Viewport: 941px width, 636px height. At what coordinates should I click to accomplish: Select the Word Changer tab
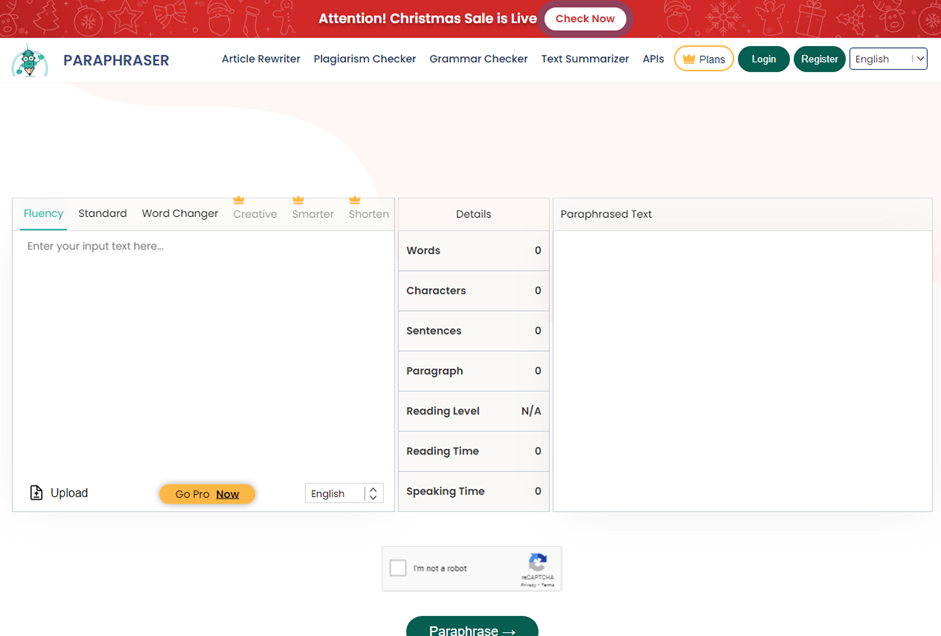pos(180,213)
